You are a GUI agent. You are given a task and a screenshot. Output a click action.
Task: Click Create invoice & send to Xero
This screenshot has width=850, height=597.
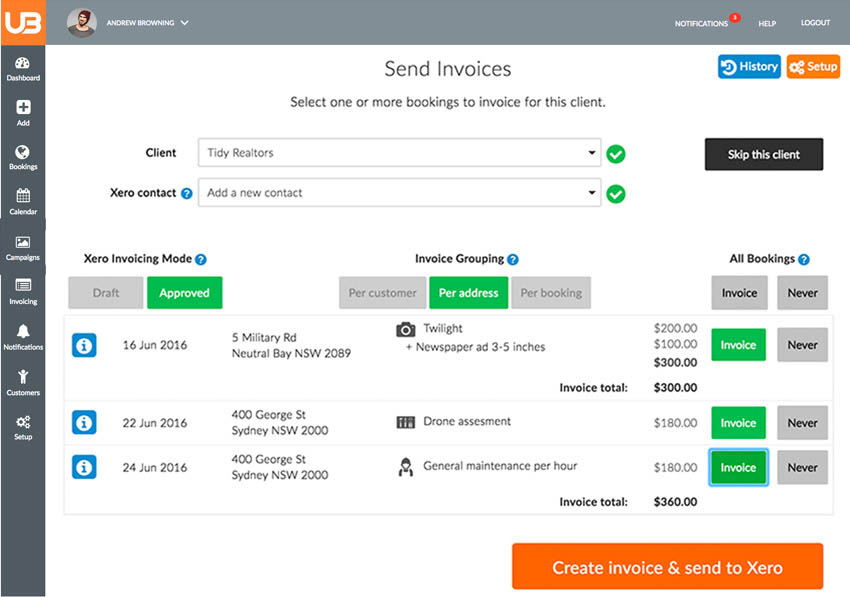tap(667, 566)
